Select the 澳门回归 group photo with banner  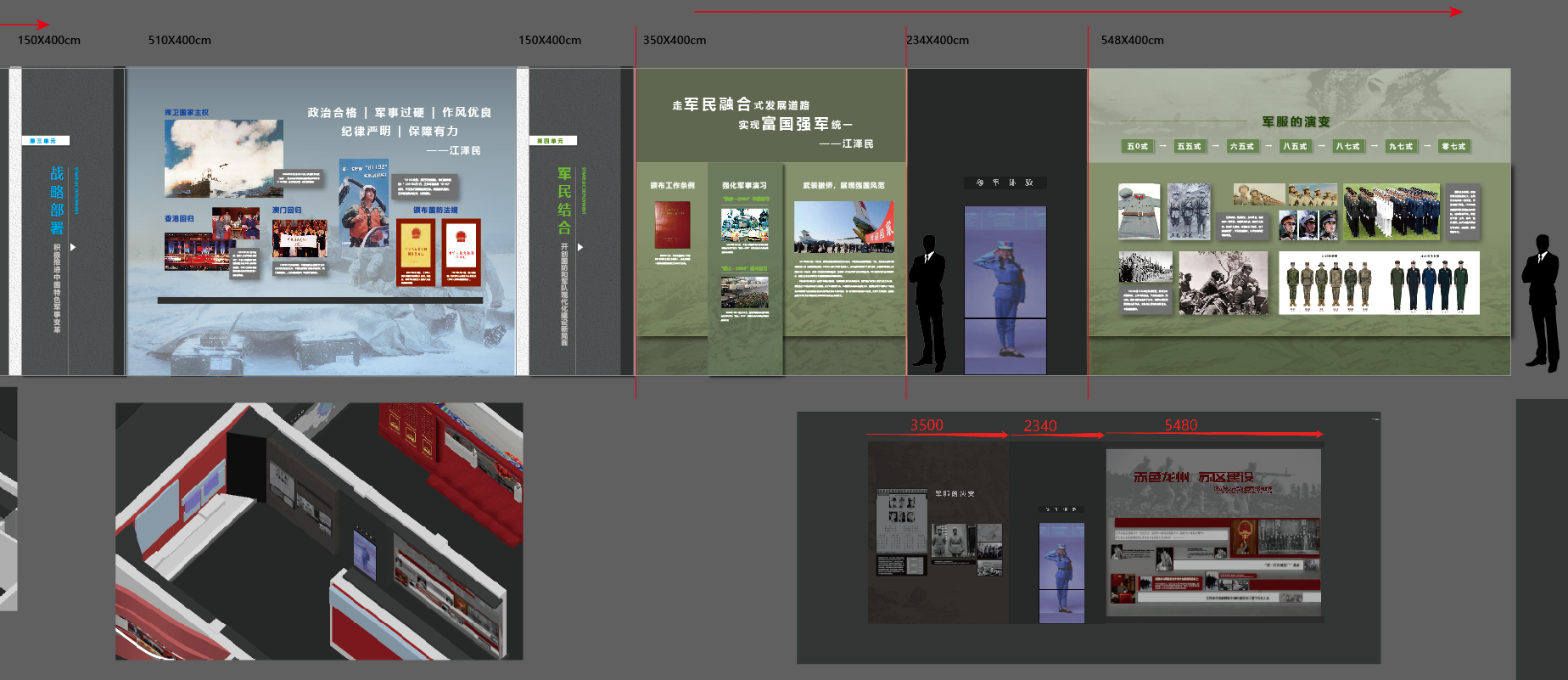pyautogui.click(x=300, y=239)
